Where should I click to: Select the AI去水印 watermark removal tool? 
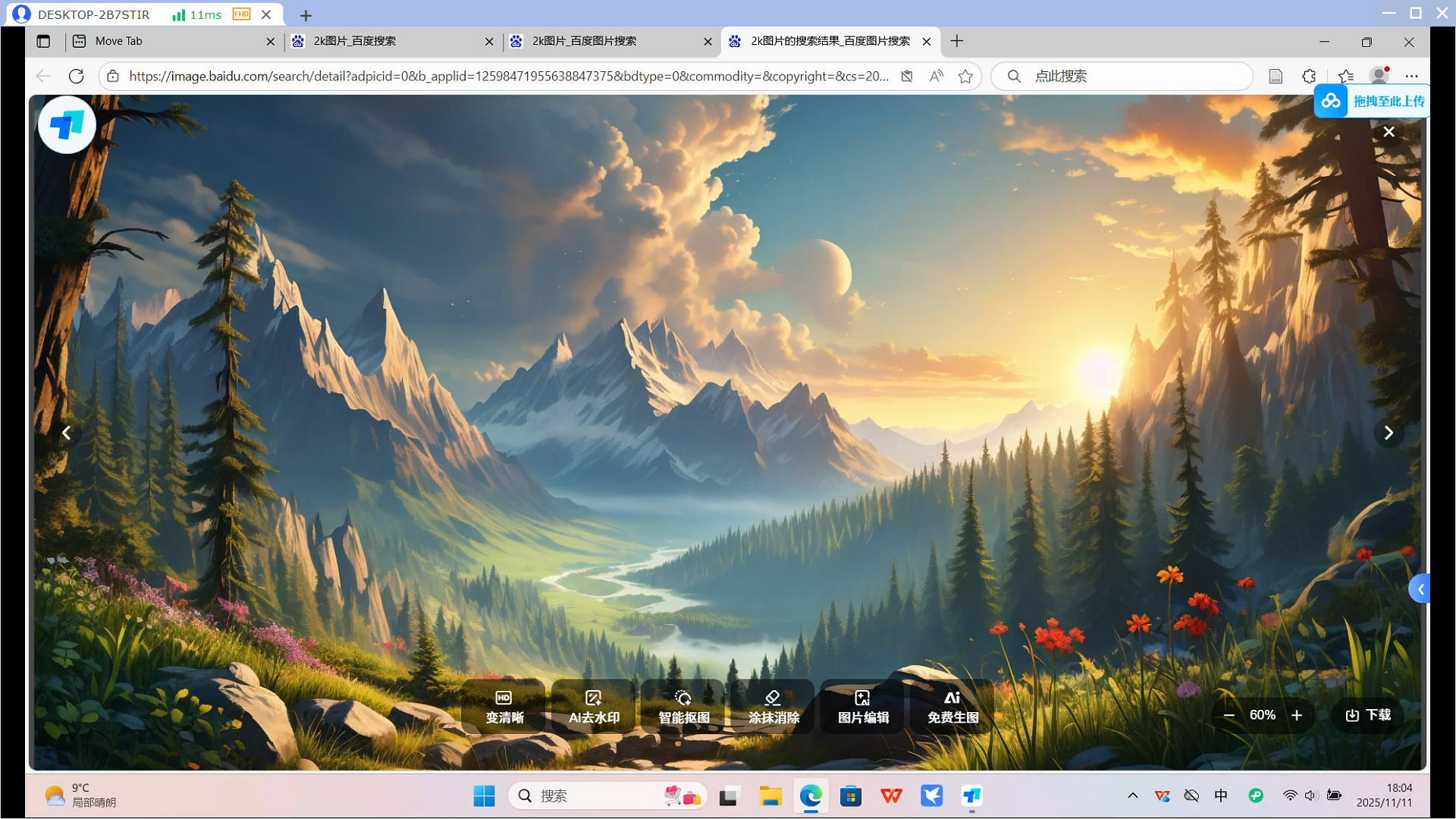tap(594, 707)
